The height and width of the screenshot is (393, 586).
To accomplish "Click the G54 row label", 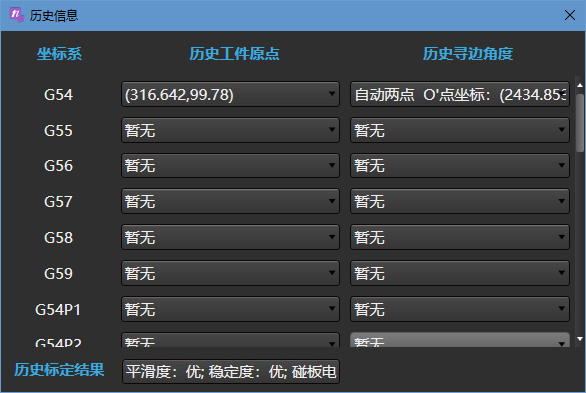I will point(58,95).
